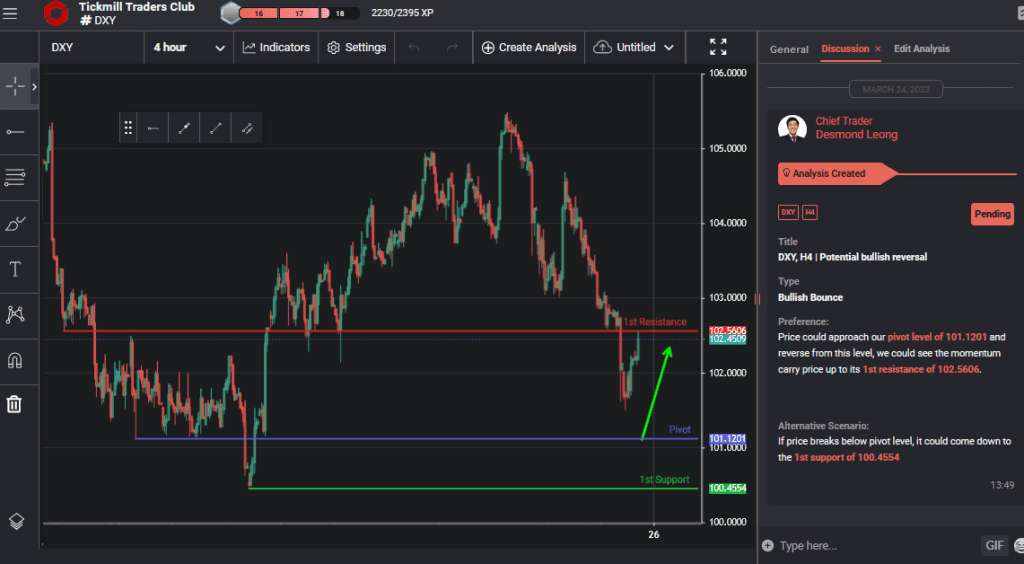Click Create Analysis button
The width and height of the screenshot is (1024, 564).
(x=529, y=48)
